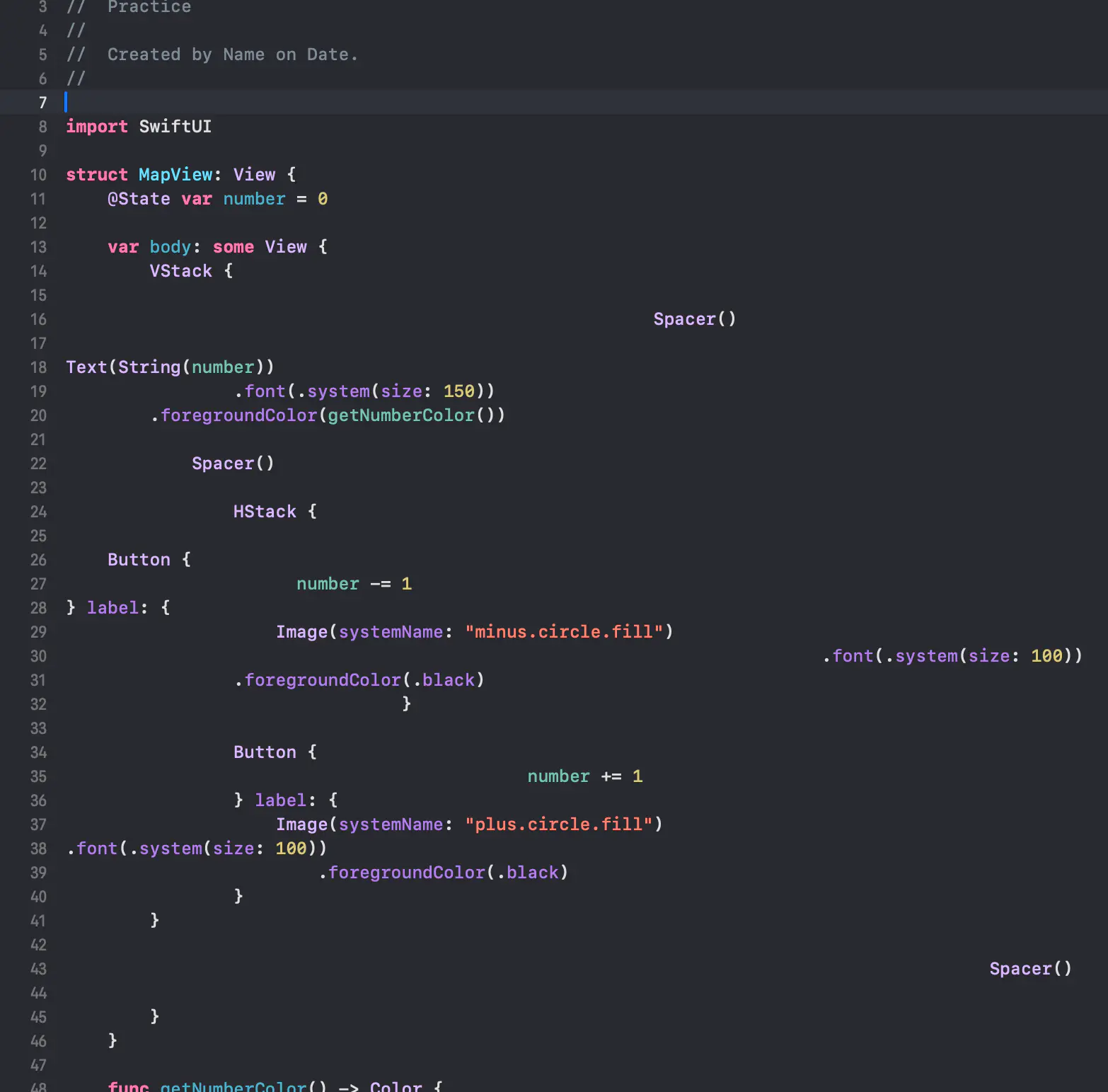Click the 'import' keyword on line 8
Viewport: 1108px width, 1092px height.
[x=97, y=127]
